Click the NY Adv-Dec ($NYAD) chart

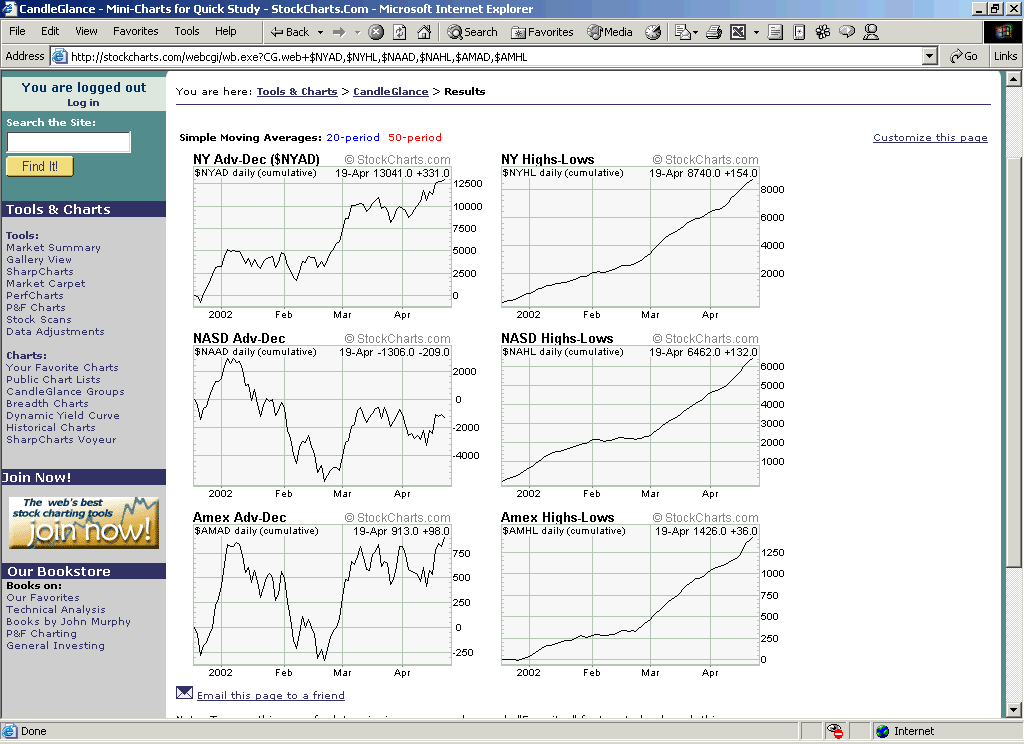(322, 235)
